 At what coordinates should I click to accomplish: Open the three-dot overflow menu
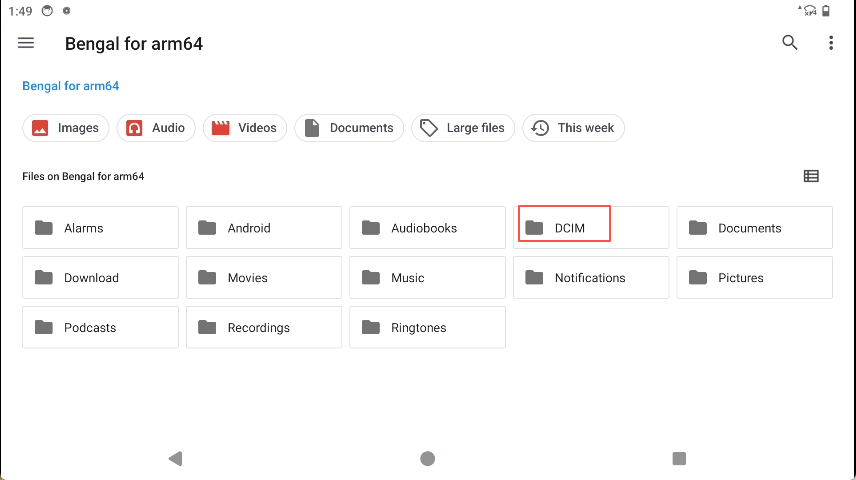click(831, 43)
